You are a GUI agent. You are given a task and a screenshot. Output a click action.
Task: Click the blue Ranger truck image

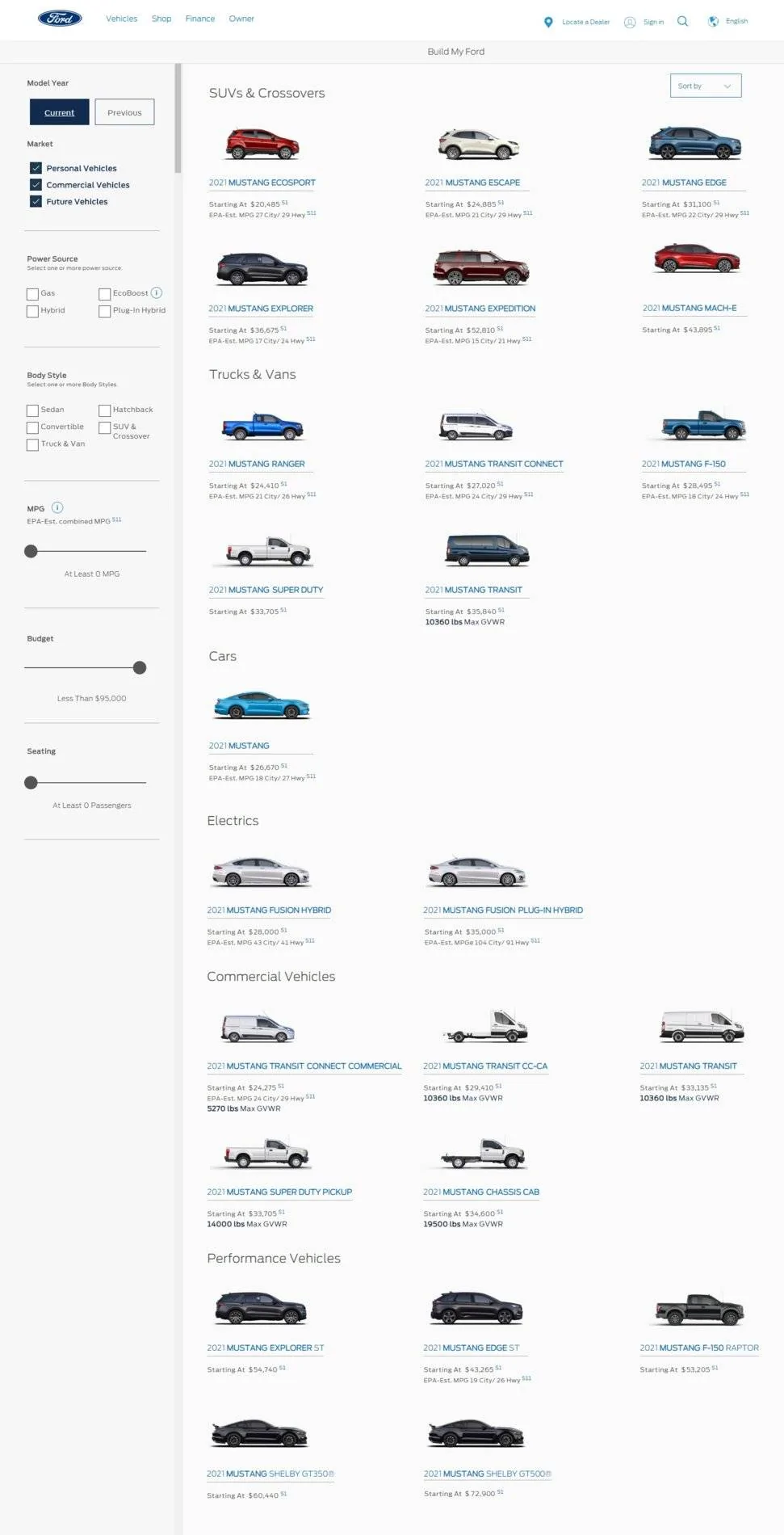tap(263, 426)
